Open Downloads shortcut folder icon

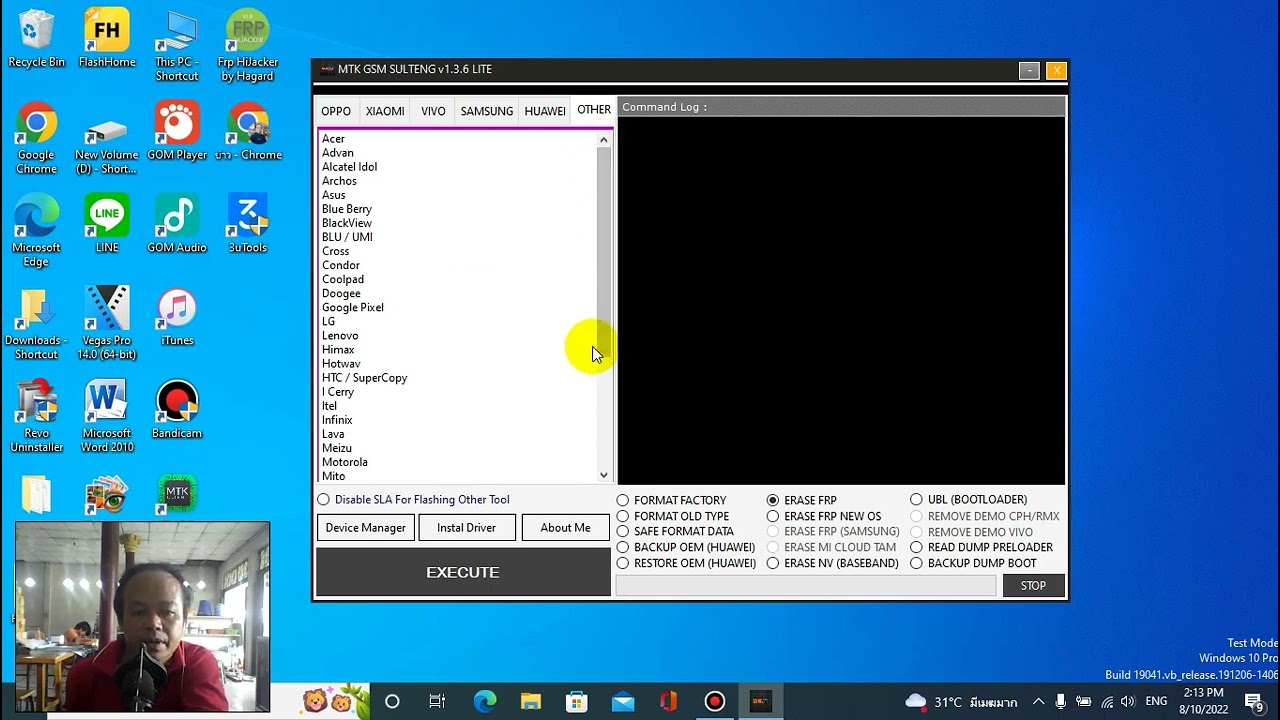[36, 325]
